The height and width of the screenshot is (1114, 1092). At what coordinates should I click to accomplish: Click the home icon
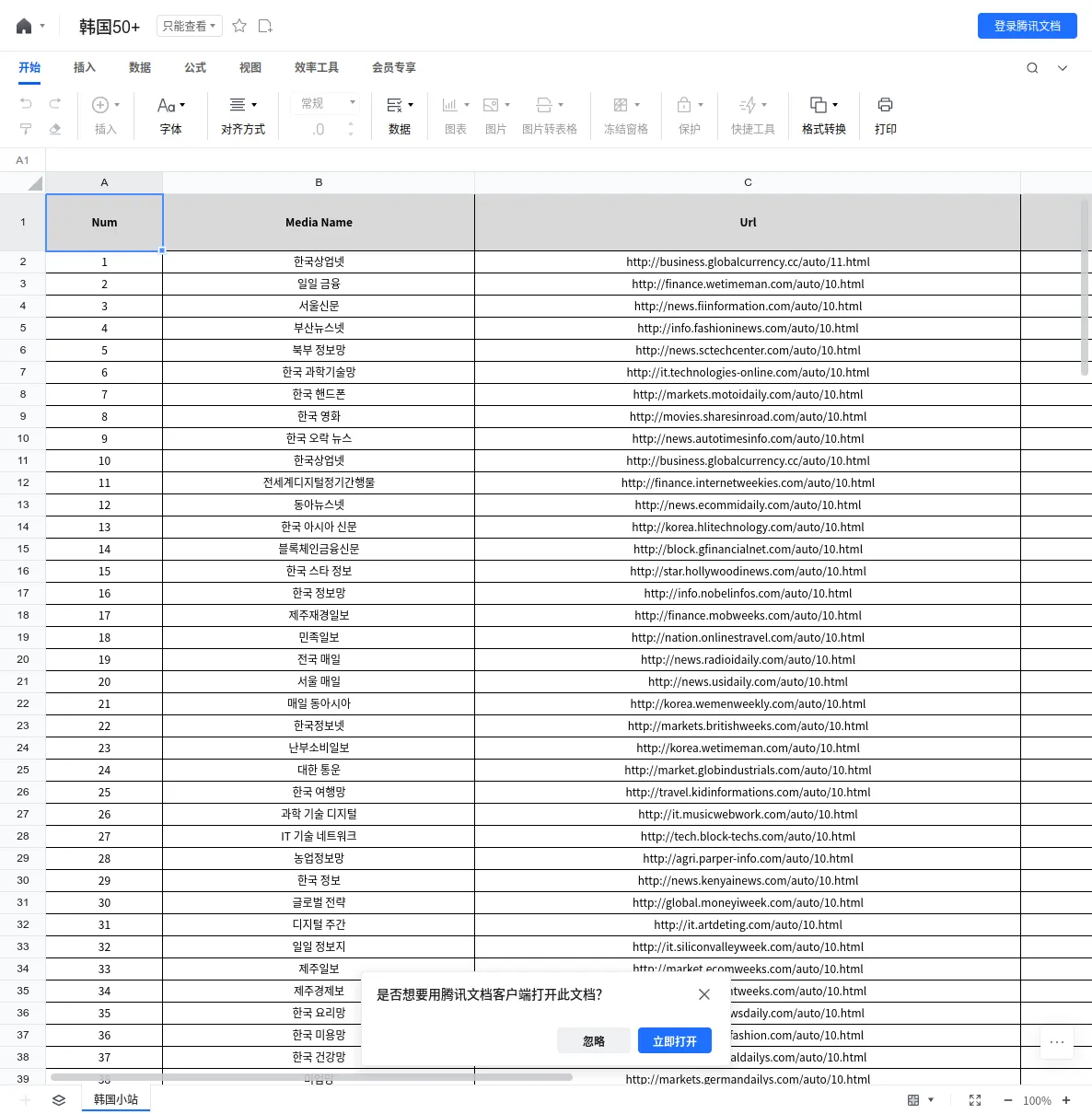click(x=24, y=26)
